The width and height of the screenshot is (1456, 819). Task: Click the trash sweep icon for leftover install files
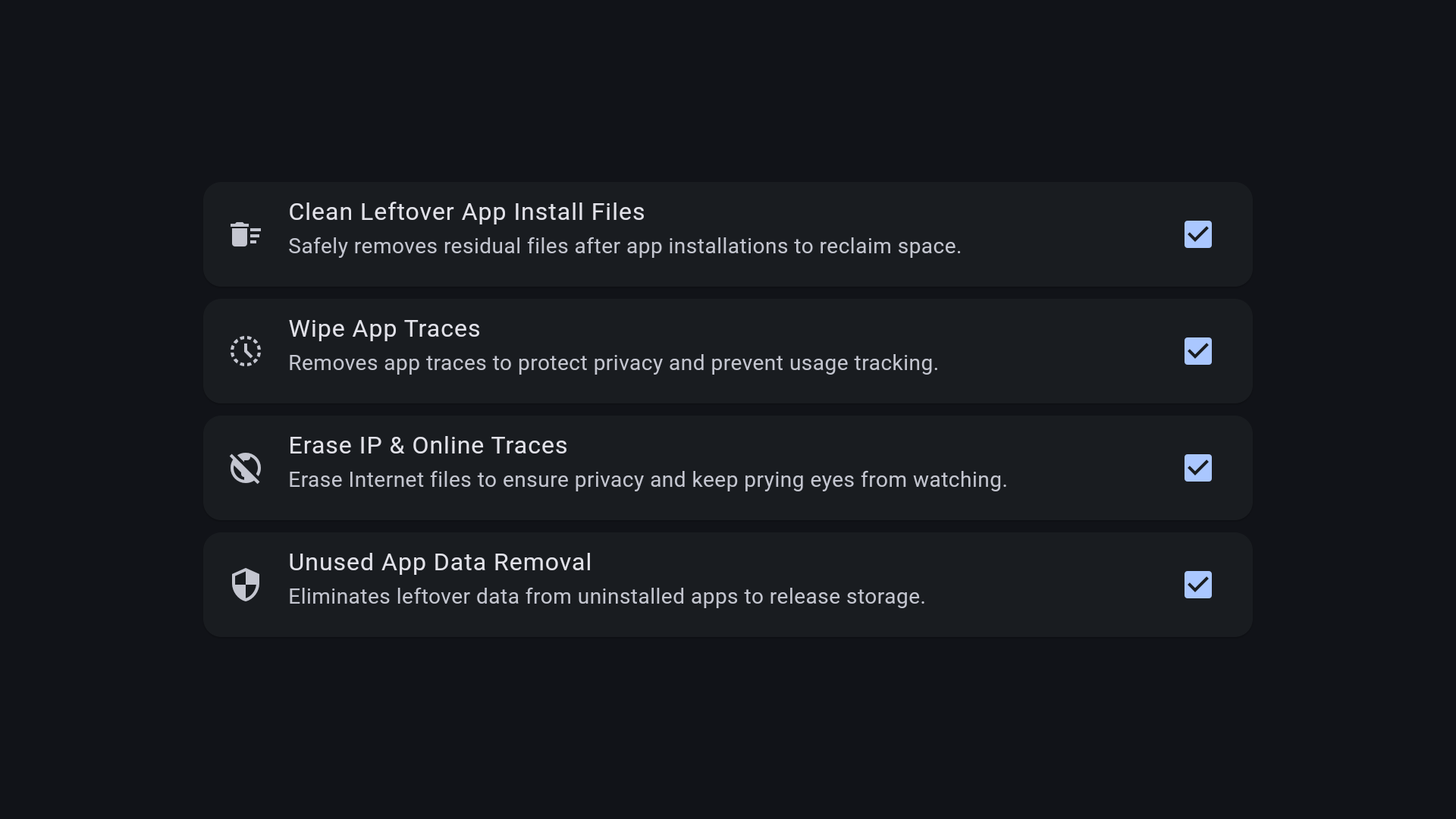point(245,234)
